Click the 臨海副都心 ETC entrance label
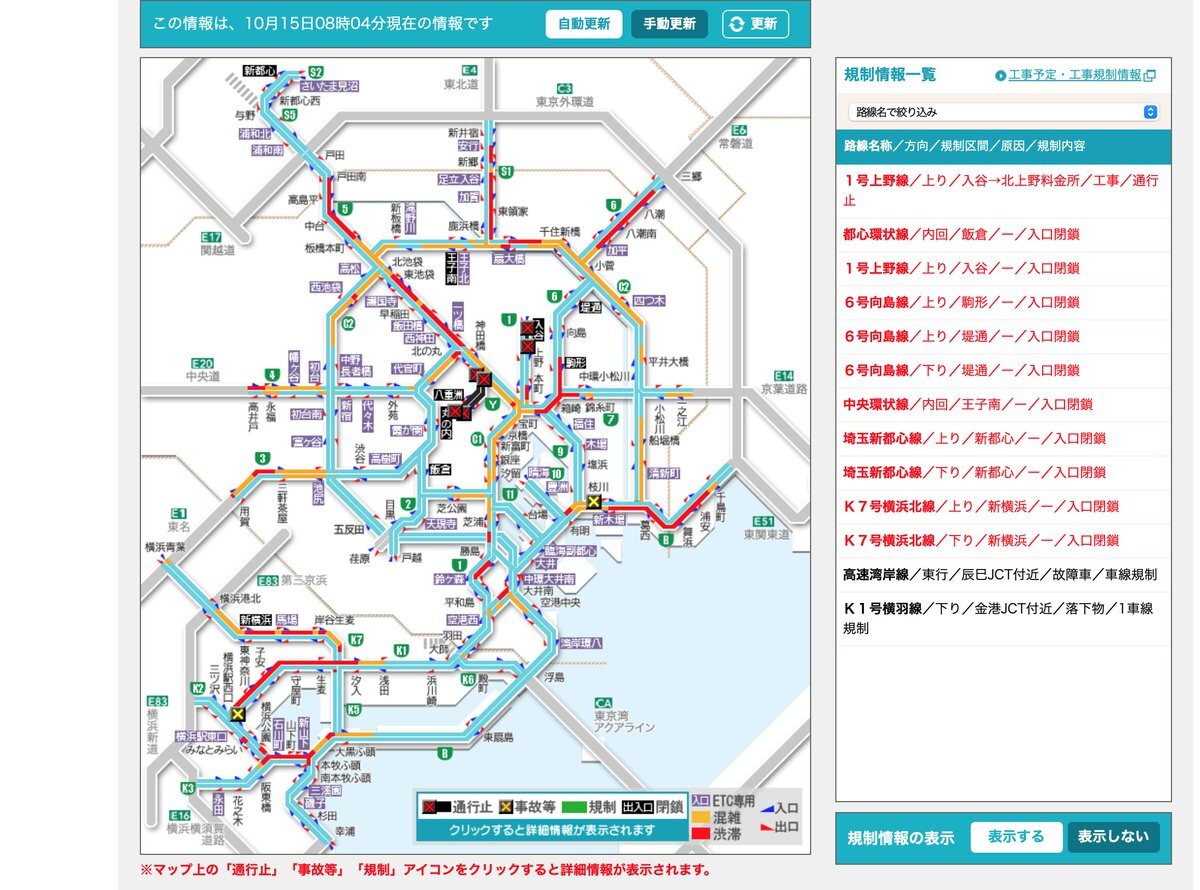Viewport: 1200px width, 890px height. point(570,551)
